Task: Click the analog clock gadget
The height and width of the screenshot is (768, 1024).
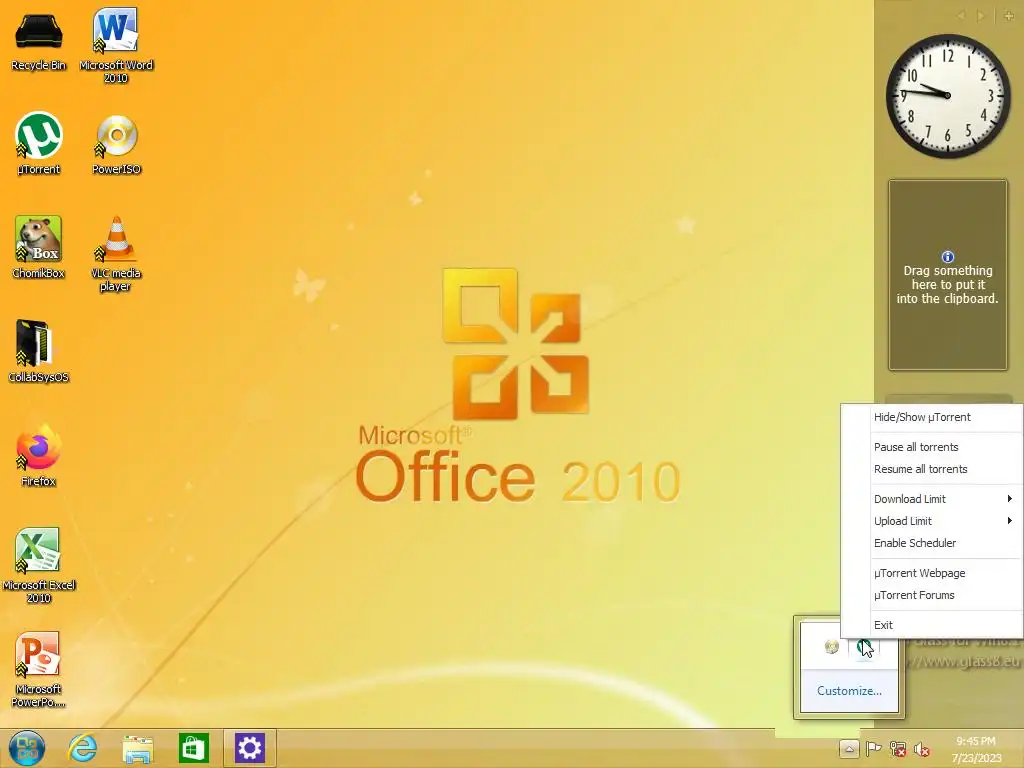Action: pos(948,95)
